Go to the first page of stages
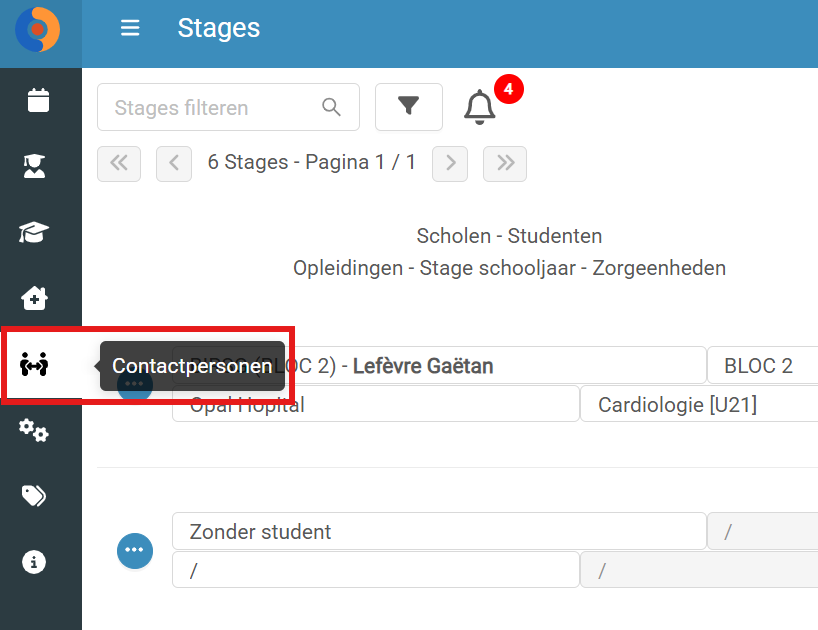 pos(119,164)
